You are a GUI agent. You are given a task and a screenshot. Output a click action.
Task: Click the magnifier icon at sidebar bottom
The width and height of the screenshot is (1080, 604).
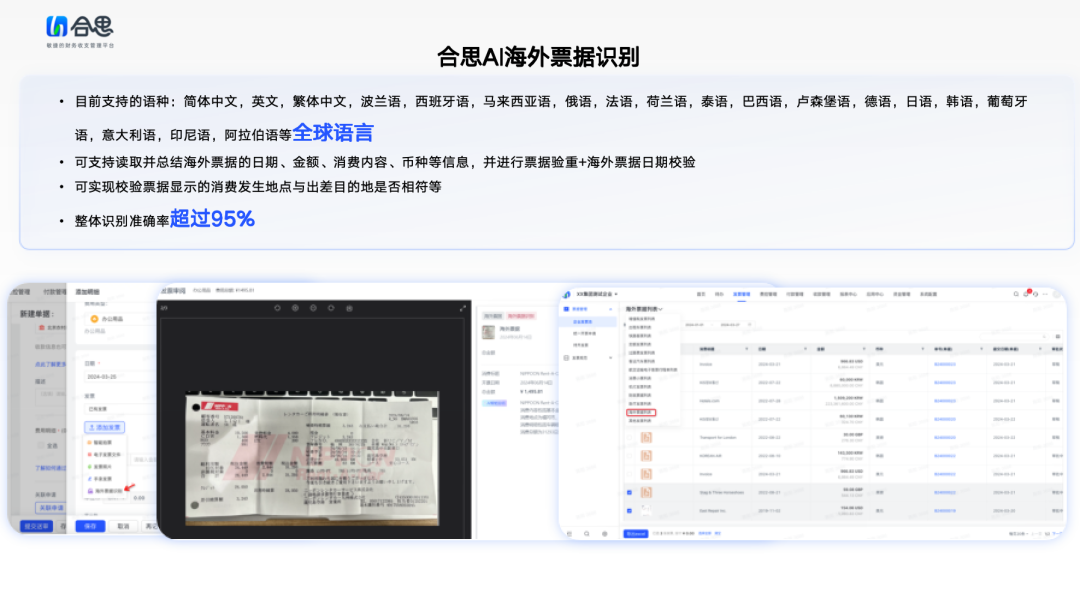[x=586, y=534]
